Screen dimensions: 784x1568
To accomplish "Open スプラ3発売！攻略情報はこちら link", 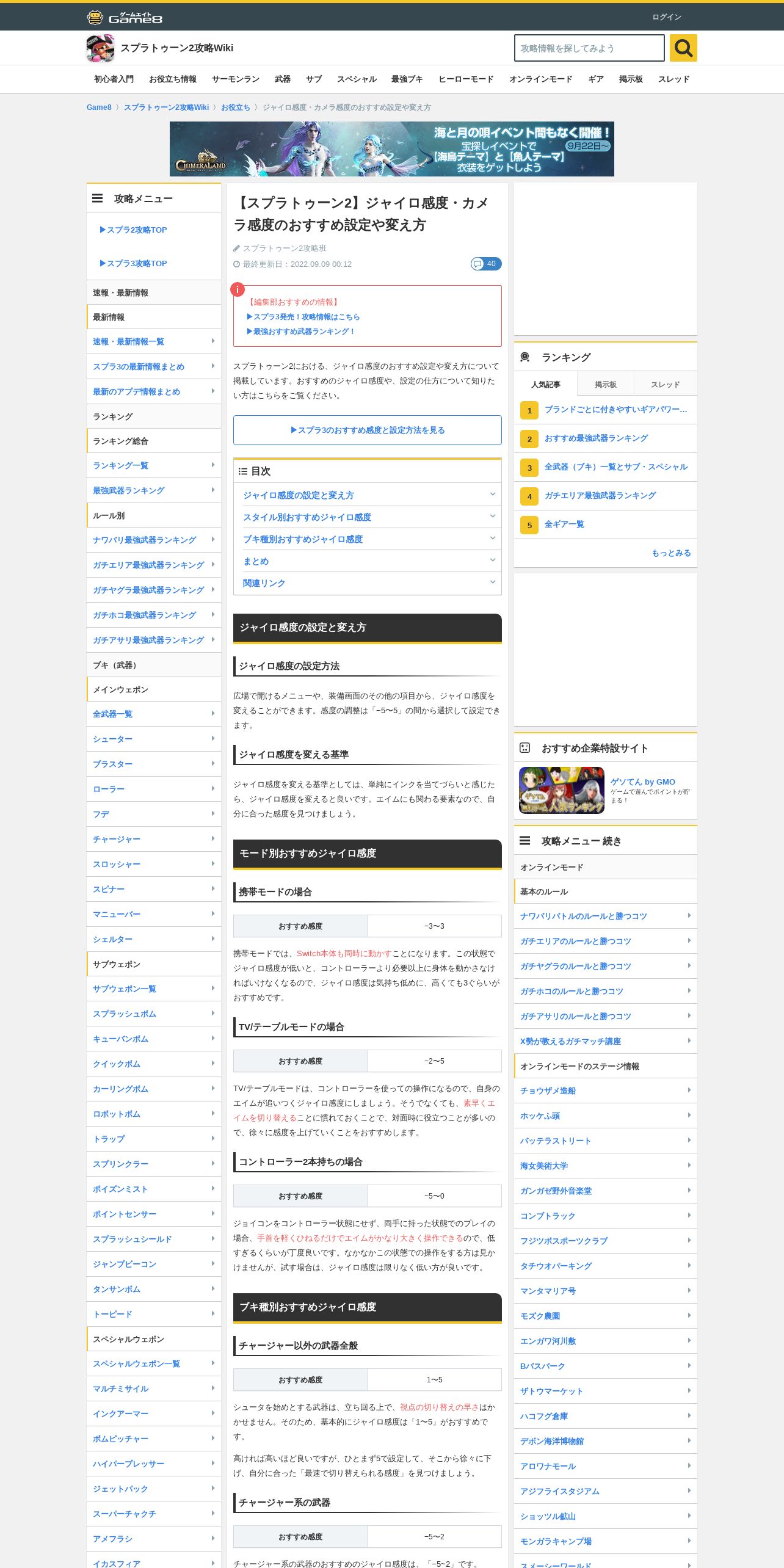I will point(303,317).
